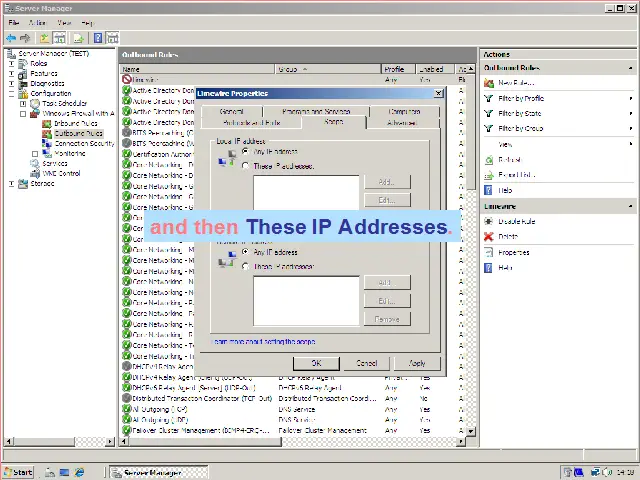Switch to the Advanced tab

click(402, 123)
